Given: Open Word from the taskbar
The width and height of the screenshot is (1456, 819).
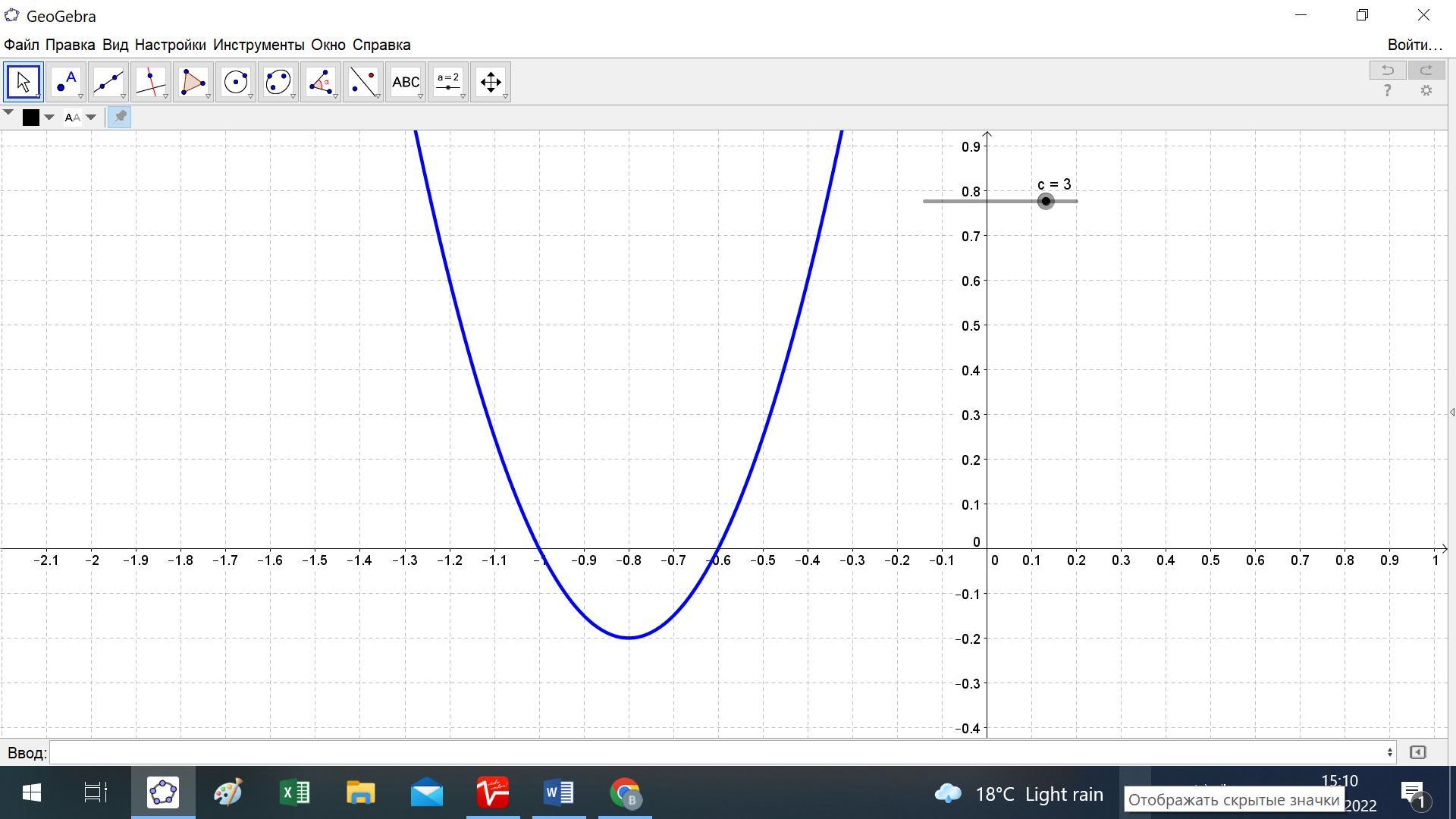Looking at the screenshot, I should [559, 793].
